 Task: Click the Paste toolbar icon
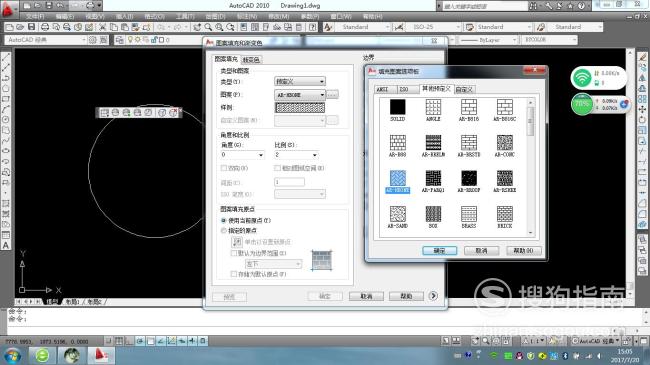124,27
